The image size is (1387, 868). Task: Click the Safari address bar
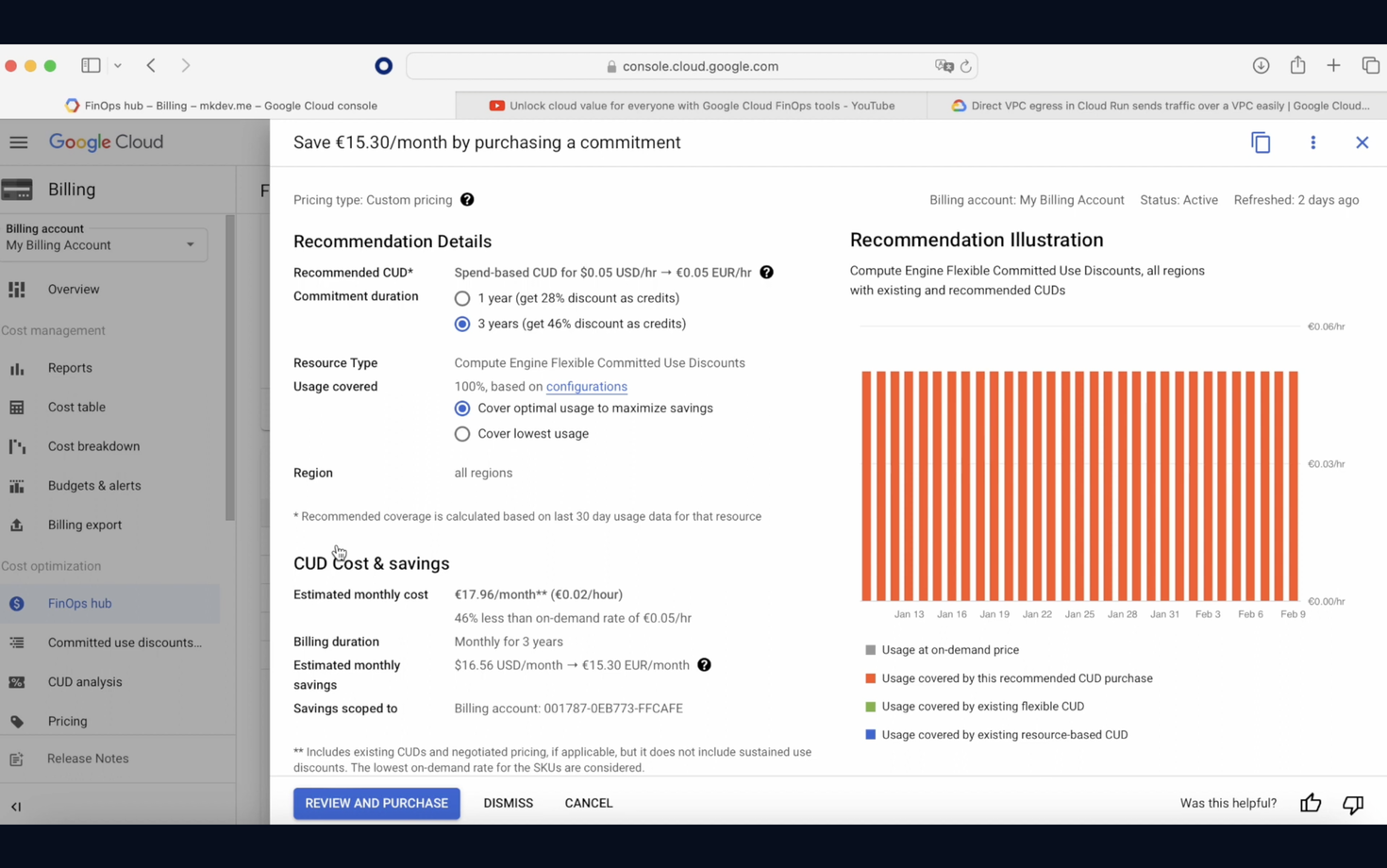click(x=692, y=66)
